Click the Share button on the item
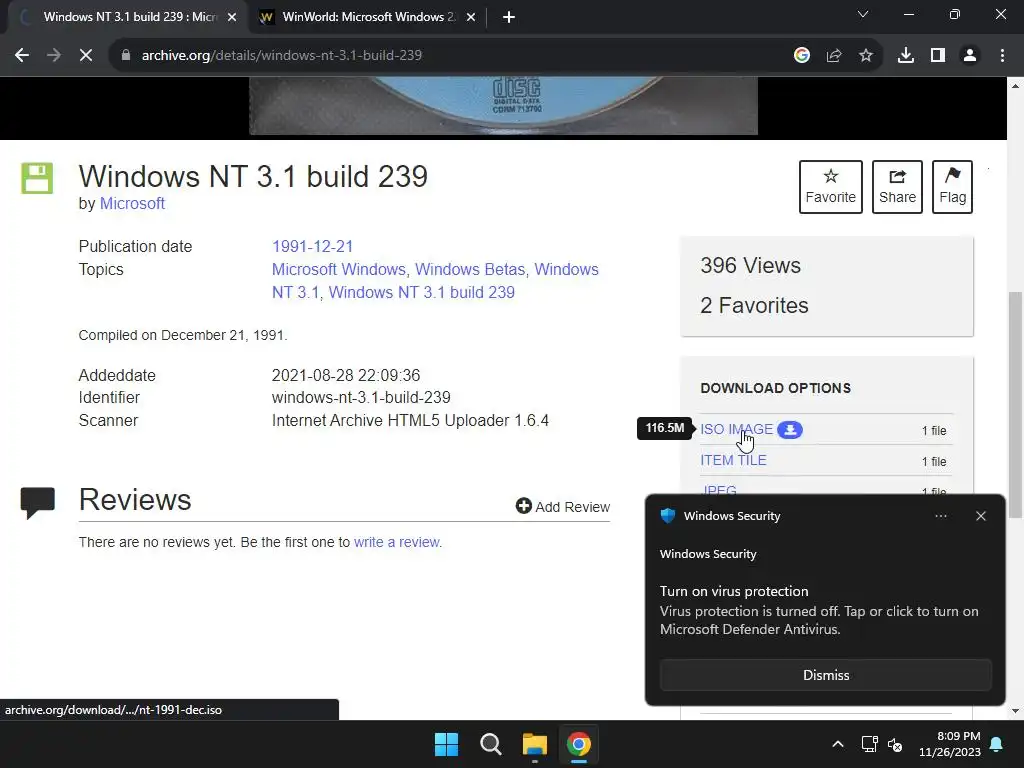1024x768 pixels. point(897,187)
